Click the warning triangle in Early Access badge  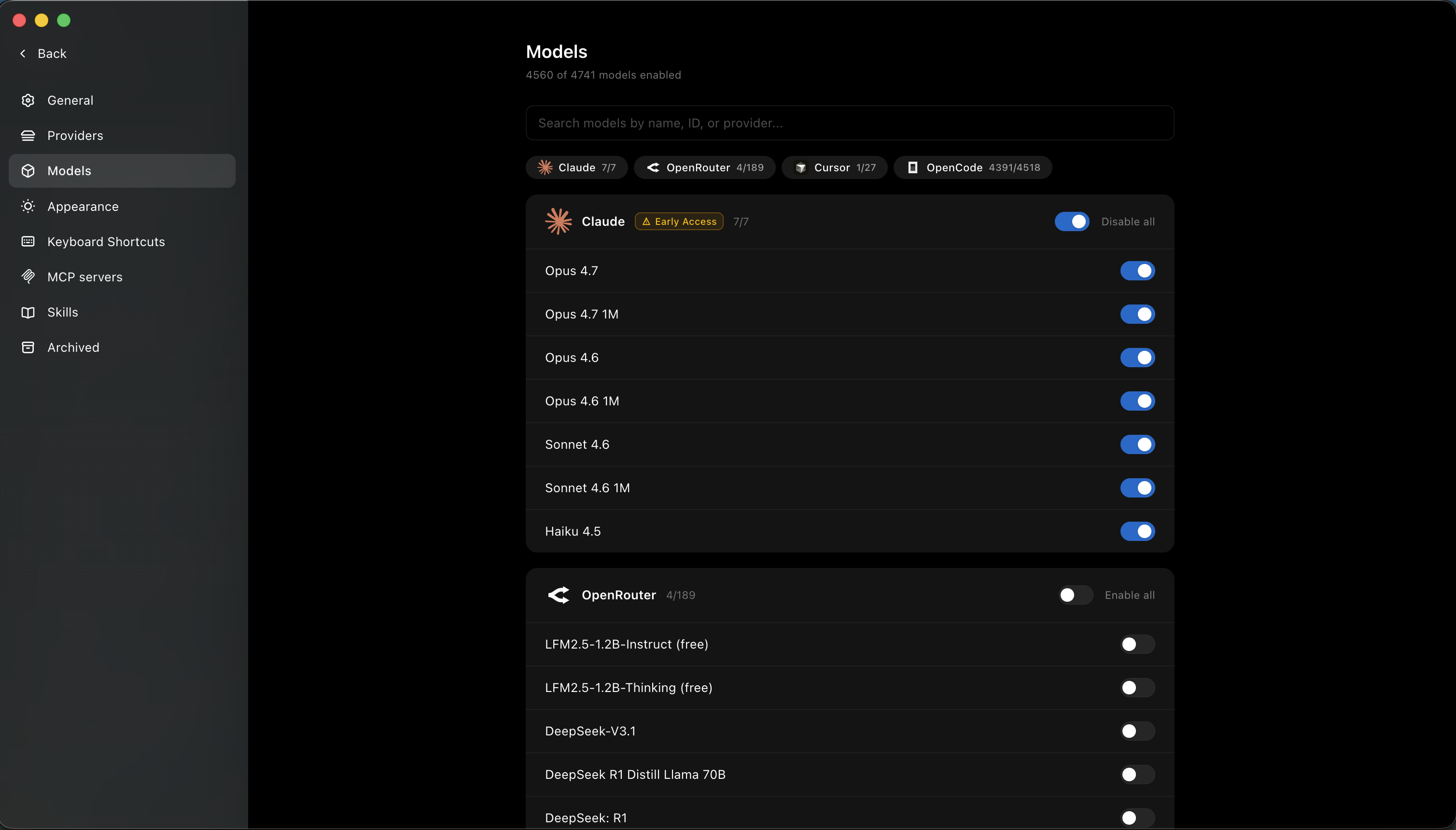(646, 222)
